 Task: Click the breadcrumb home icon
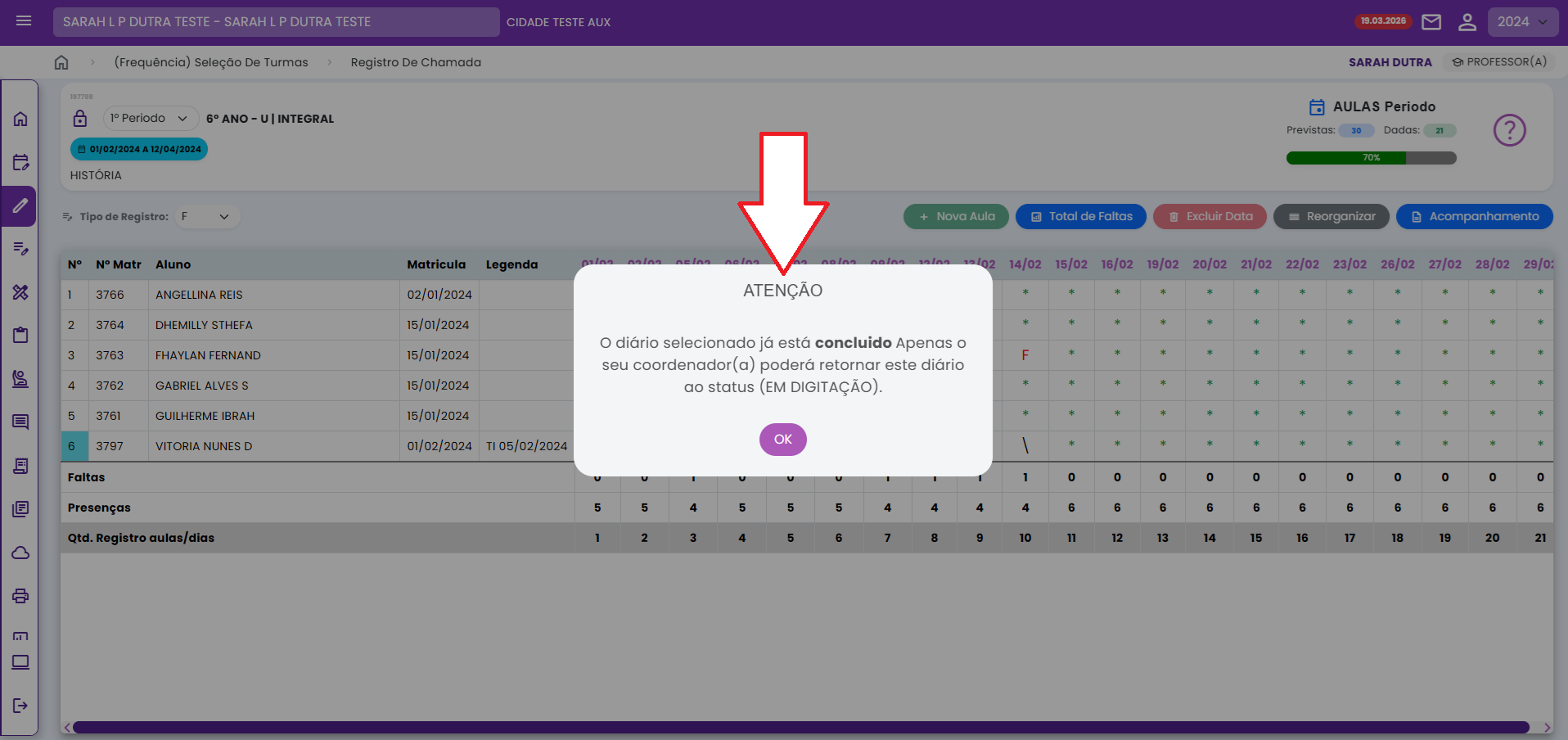pos(61,62)
